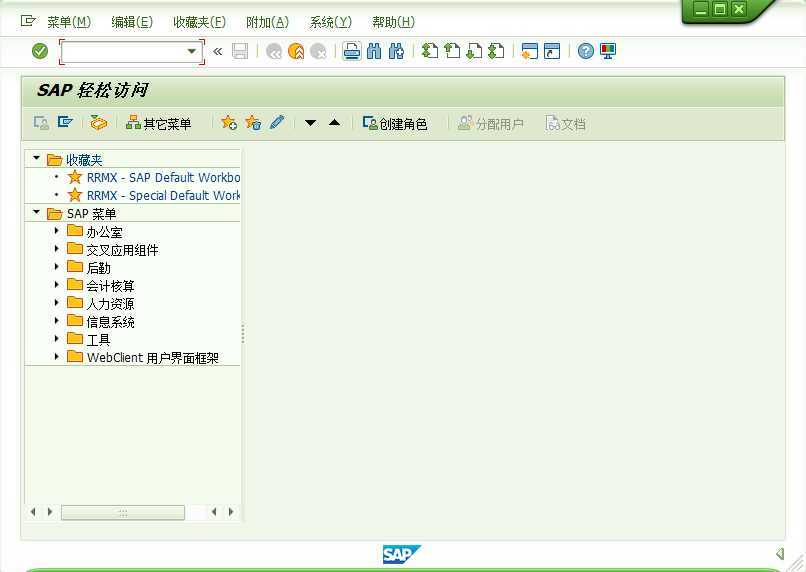
Task: Open the 系统(Y) menu
Action: (331, 22)
